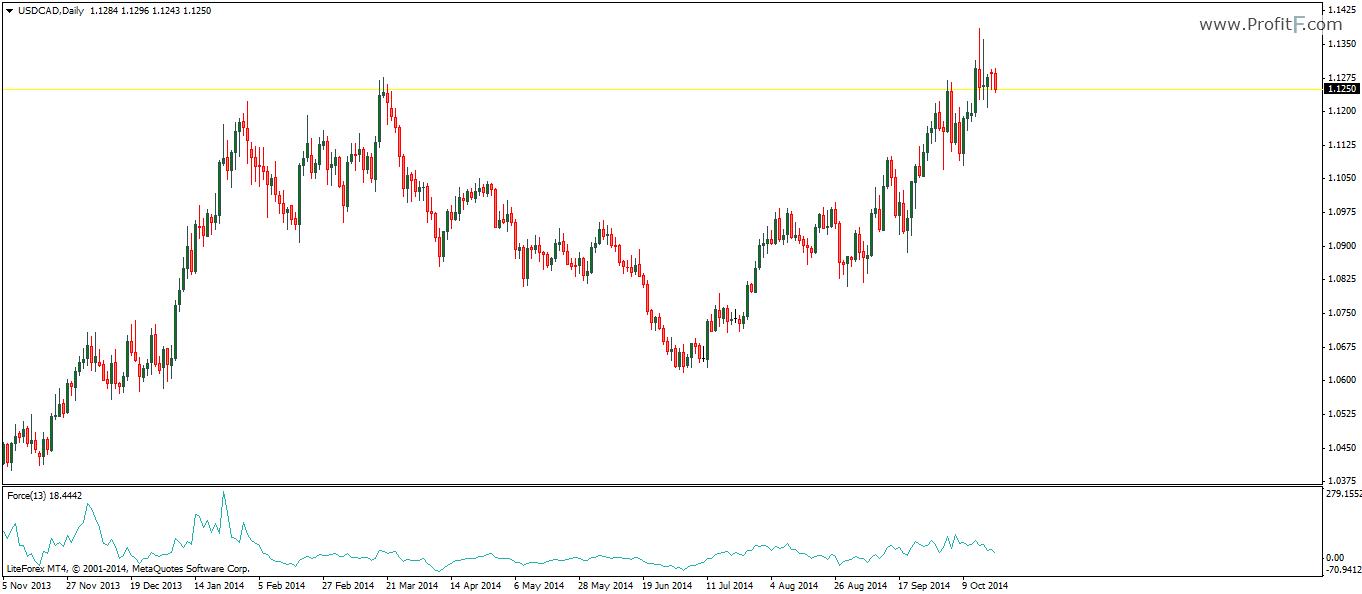Click the 1.1200 price axis label
Image resolution: width=1362 pixels, height=594 pixels.
(1342, 111)
